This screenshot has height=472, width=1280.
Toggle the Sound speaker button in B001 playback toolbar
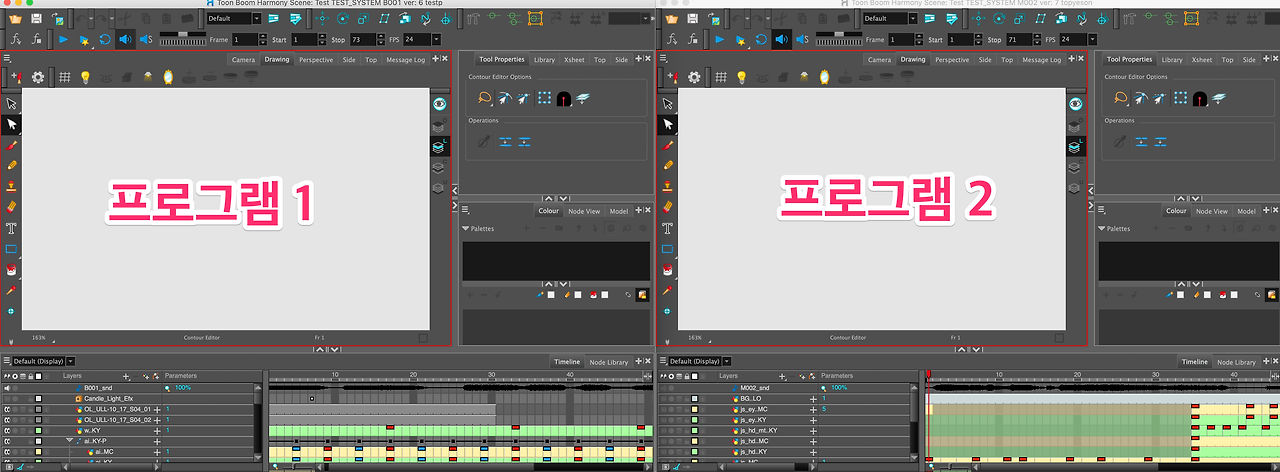tap(125, 39)
